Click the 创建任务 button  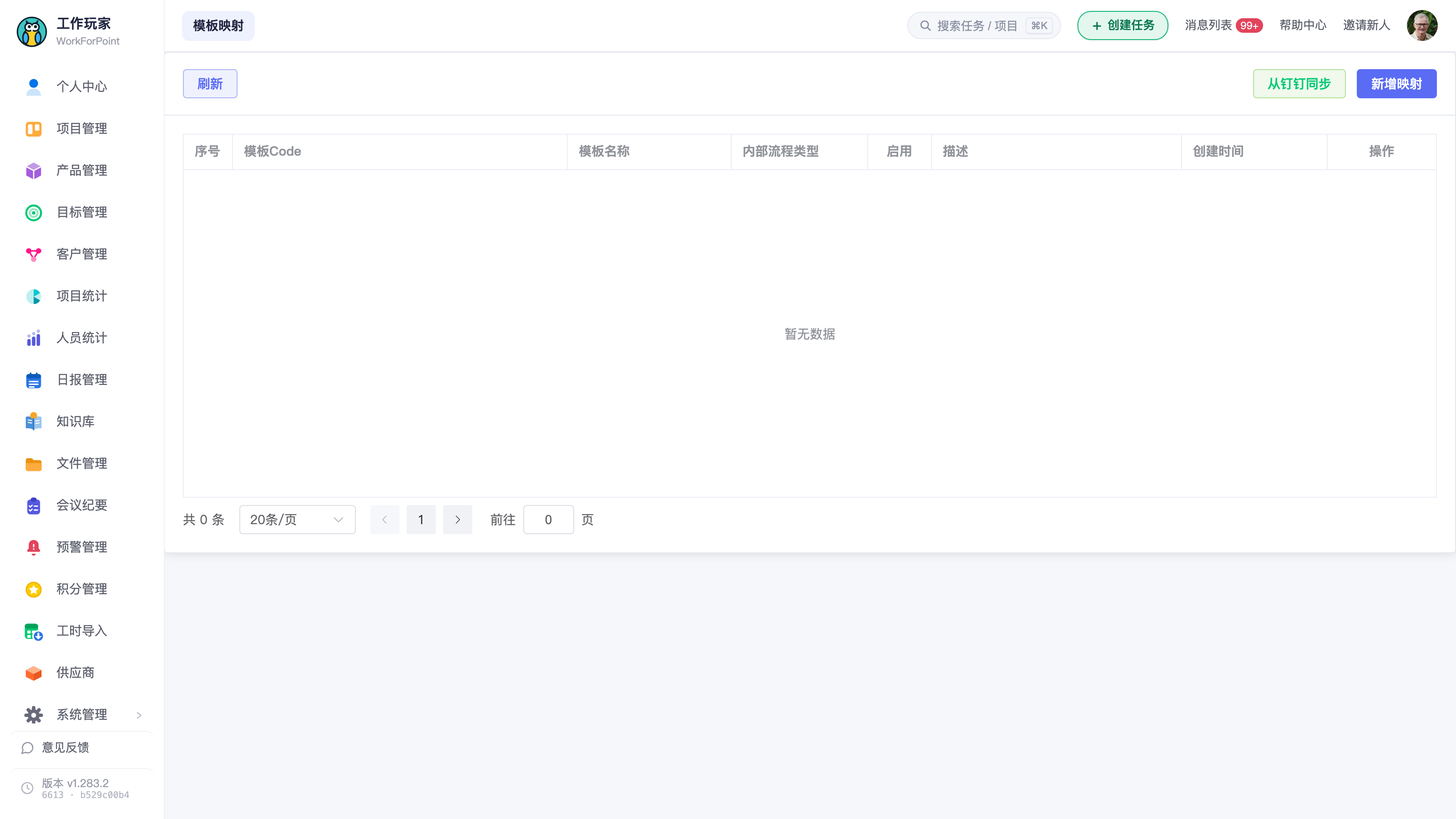[1122, 25]
